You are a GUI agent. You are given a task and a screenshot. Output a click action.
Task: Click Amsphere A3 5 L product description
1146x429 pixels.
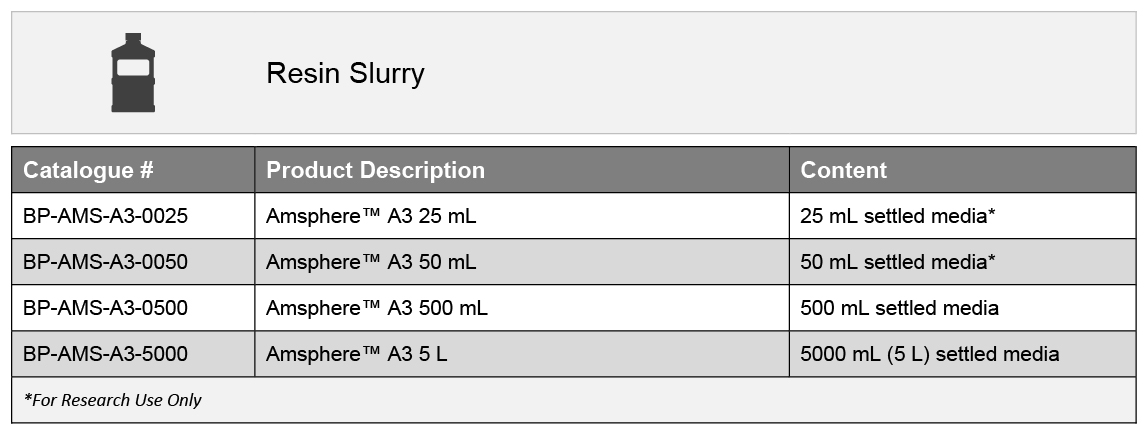pyautogui.click(x=357, y=354)
